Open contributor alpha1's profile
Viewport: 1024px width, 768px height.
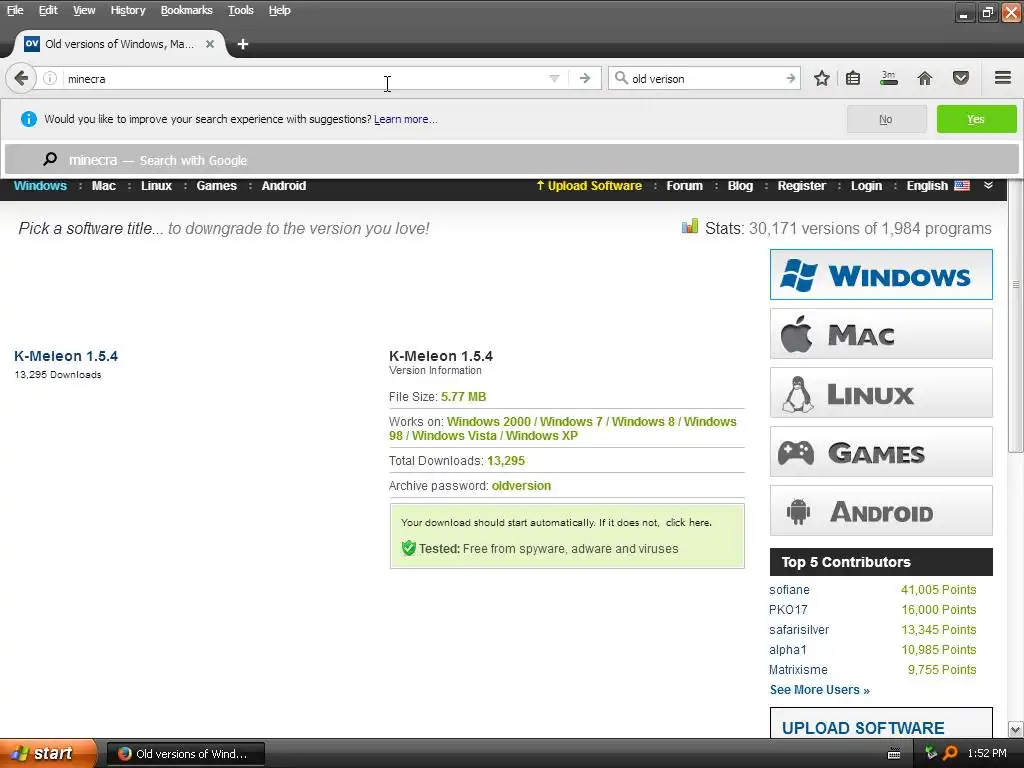[788, 650]
